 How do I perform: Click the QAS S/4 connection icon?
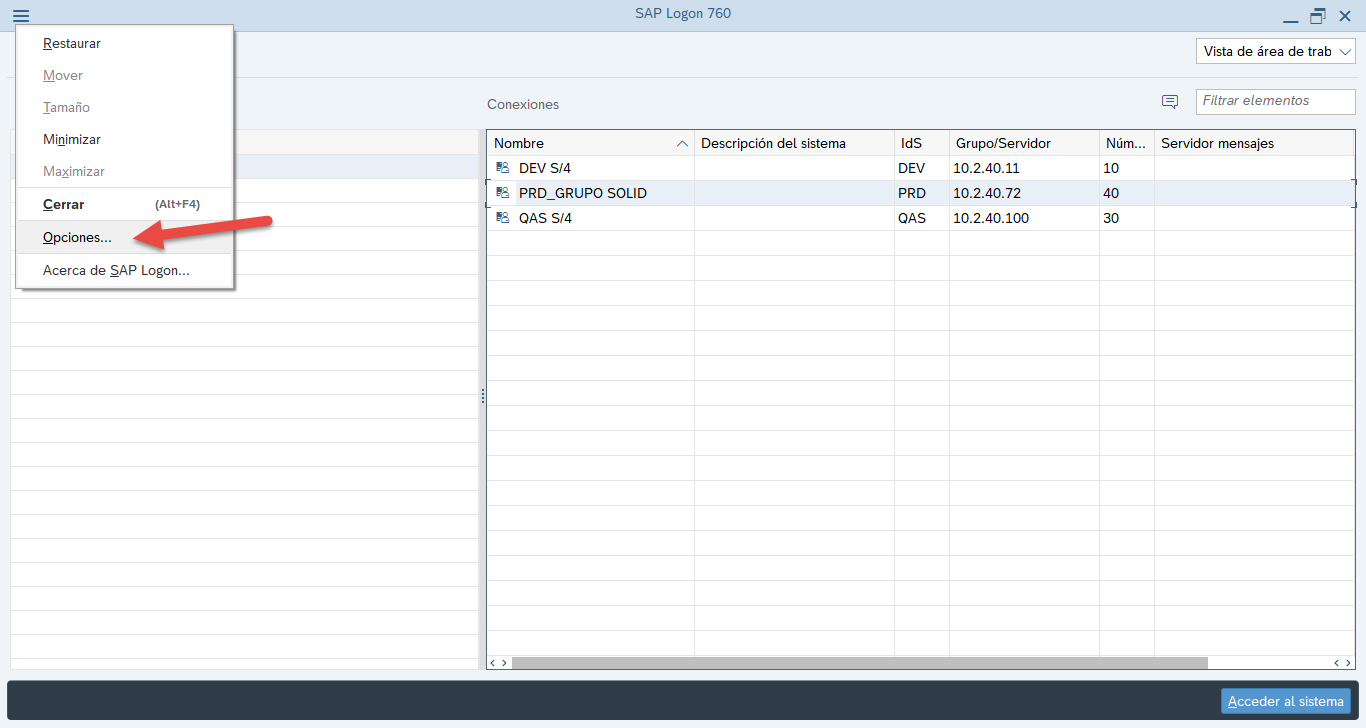pyautogui.click(x=503, y=218)
